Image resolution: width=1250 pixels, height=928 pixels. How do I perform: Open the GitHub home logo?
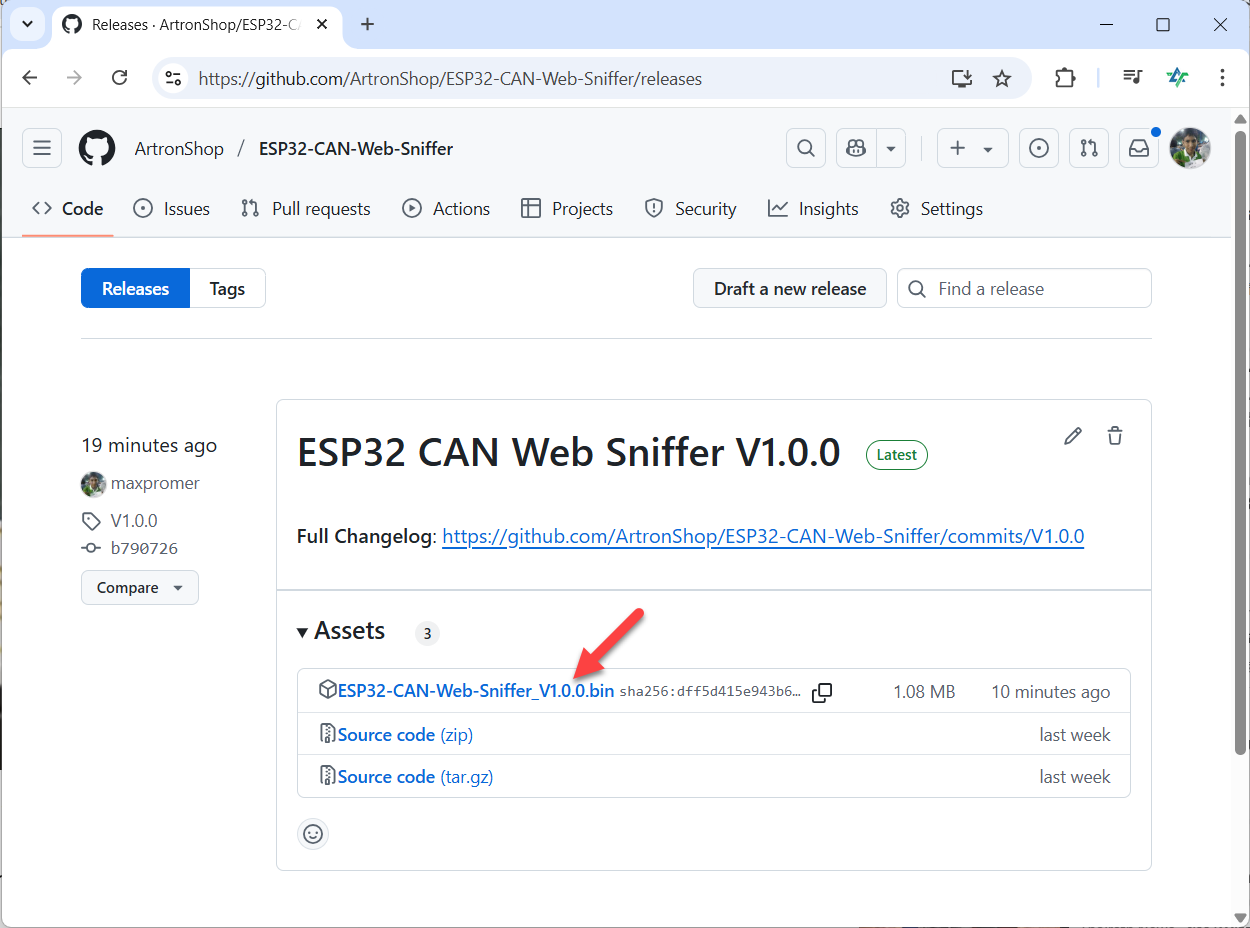coord(97,148)
